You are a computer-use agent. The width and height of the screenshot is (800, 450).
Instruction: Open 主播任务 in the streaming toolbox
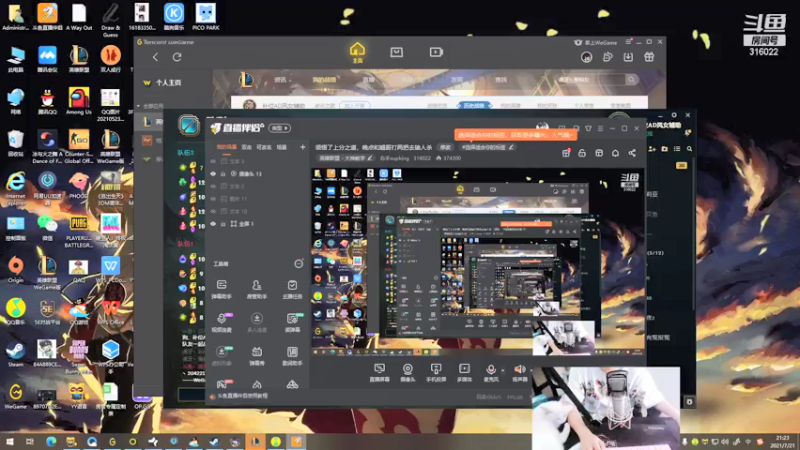coord(292,289)
